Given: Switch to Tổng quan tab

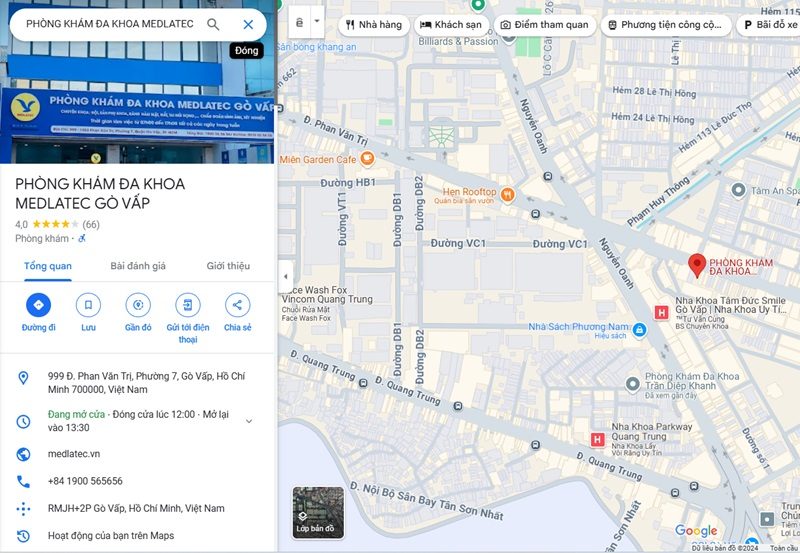Looking at the screenshot, I should tap(48, 266).
